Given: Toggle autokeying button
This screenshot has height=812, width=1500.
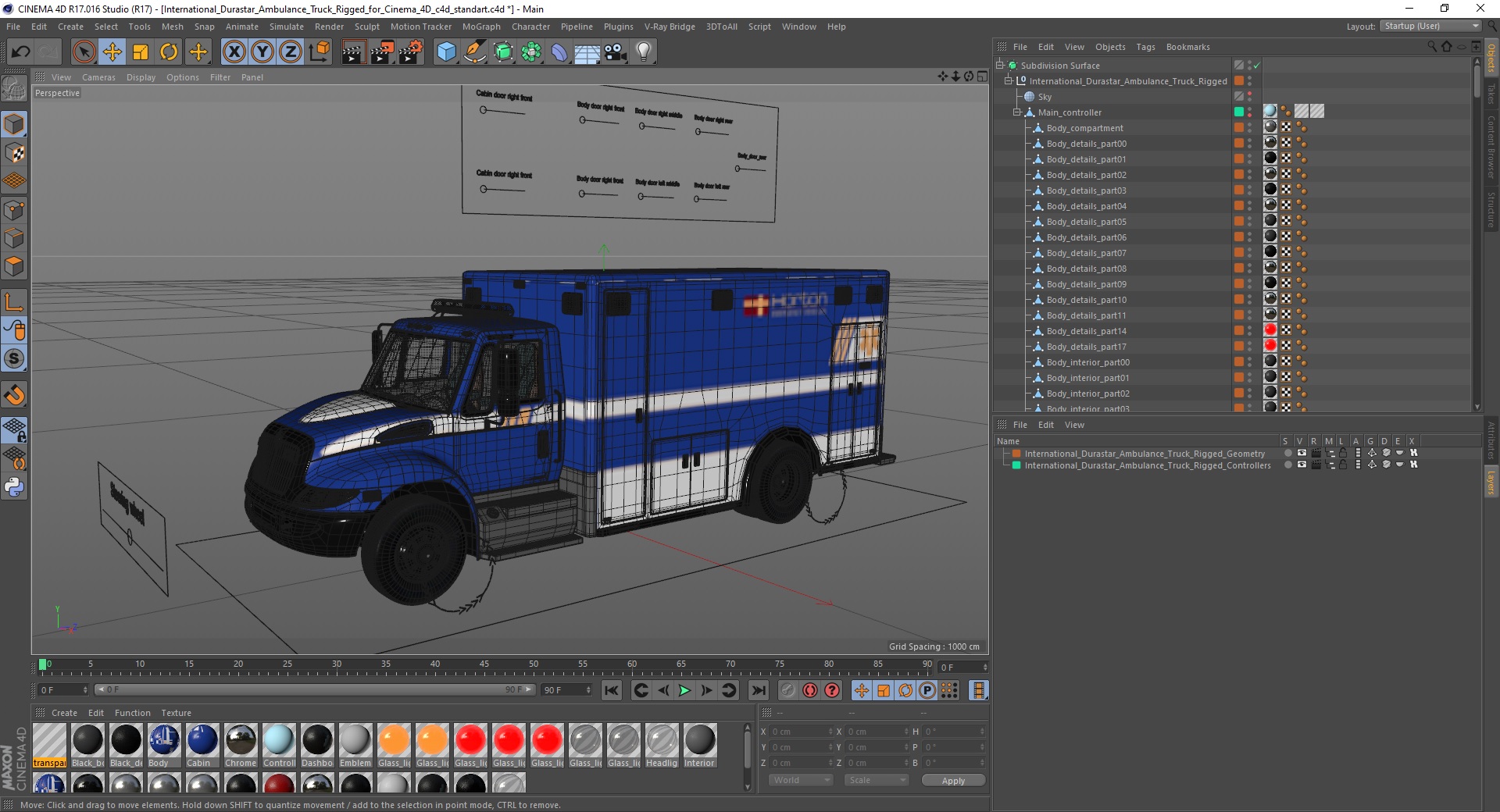Looking at the screenshot, I should 810,690.
